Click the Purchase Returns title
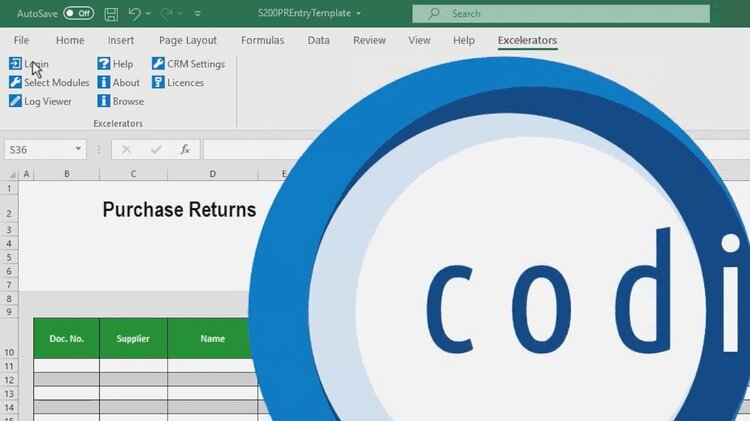Viewport: 750px width, 421px height. point(179,210)
